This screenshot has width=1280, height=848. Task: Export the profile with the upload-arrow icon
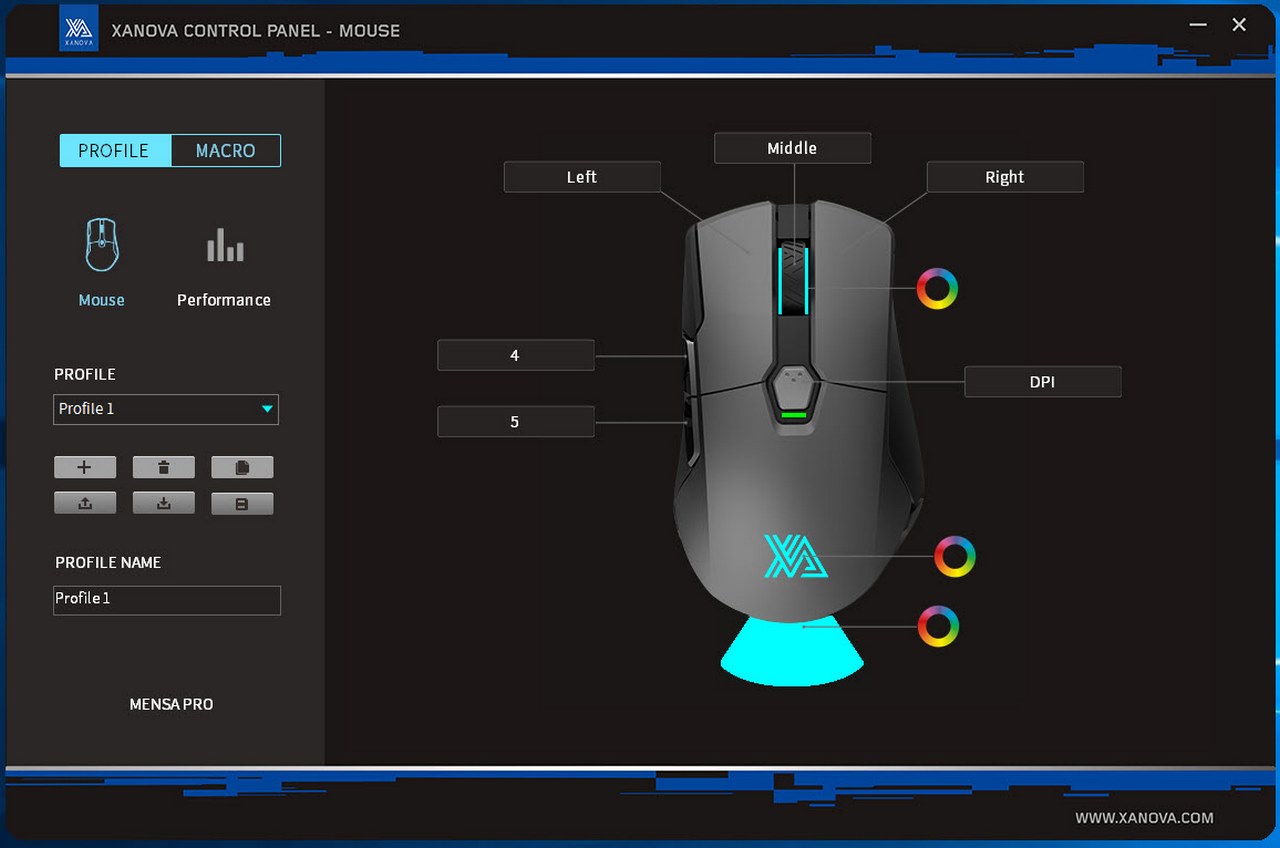click(x=85, y=503)
